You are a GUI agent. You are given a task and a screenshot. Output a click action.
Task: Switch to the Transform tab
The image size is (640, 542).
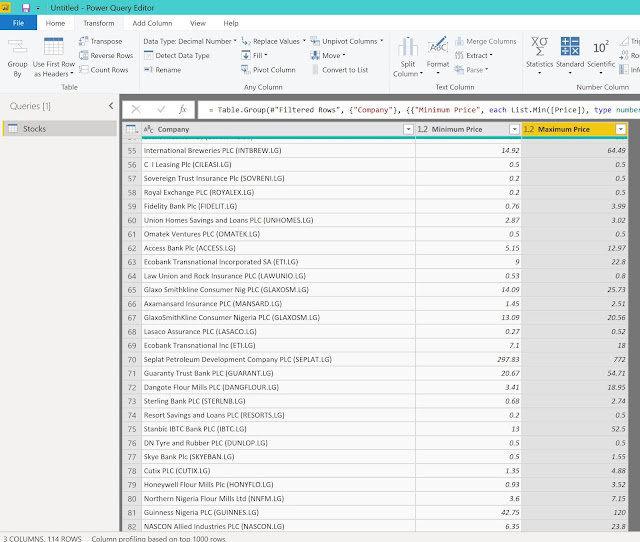pyautogui.click(x=99, y=23)
